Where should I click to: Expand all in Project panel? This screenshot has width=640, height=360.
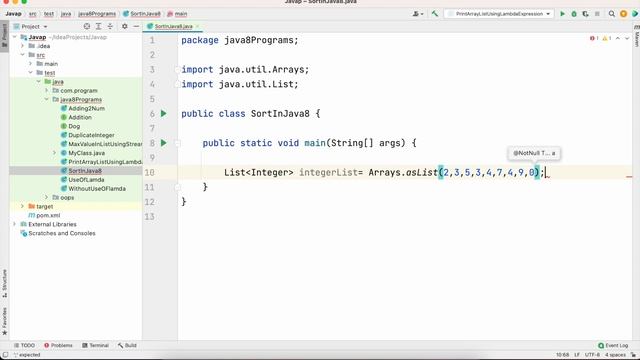pyautogui.click(x=98, y=26)
